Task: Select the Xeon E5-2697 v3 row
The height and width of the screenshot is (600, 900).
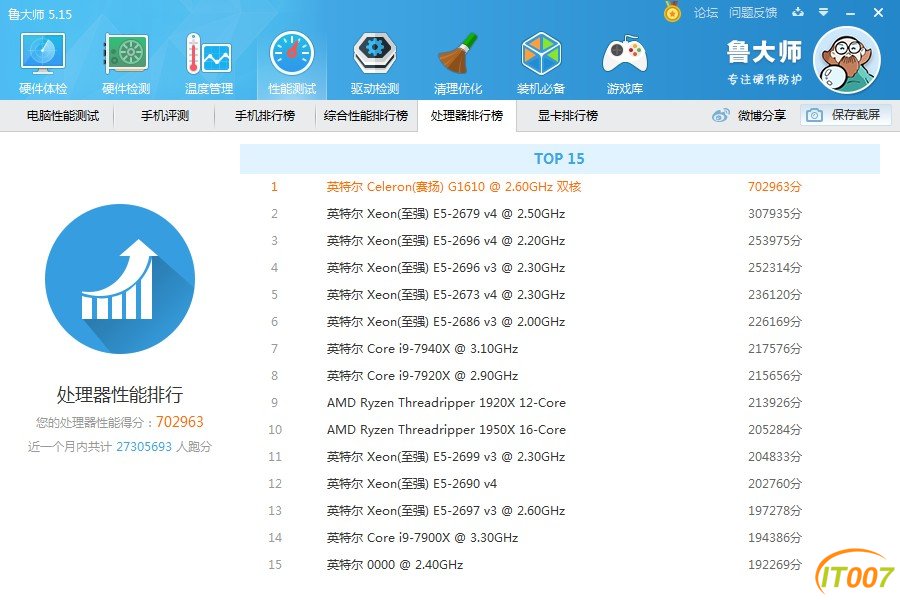Action: 560,510
